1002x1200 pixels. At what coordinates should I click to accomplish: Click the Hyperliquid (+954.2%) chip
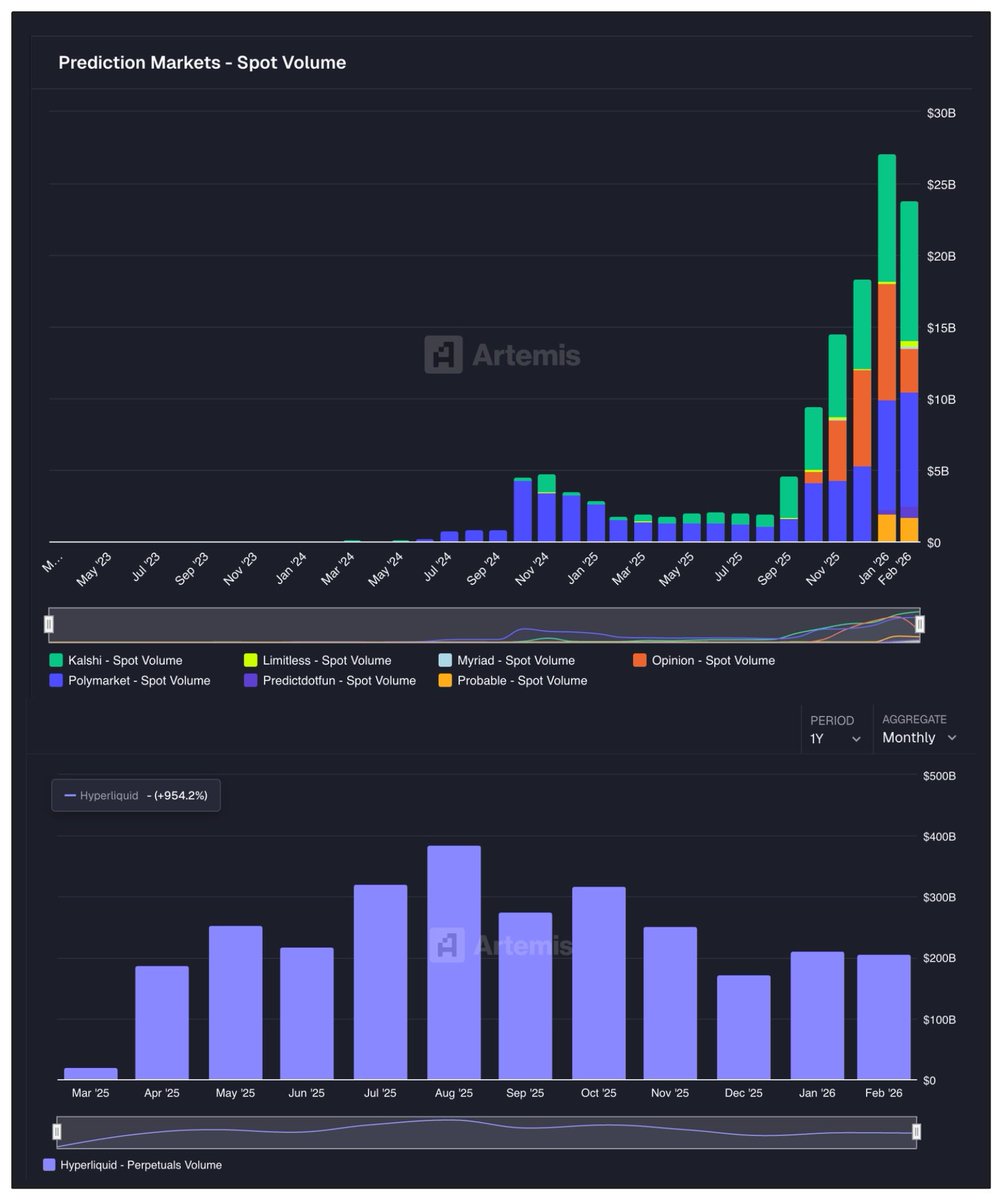tap(135, 795)
